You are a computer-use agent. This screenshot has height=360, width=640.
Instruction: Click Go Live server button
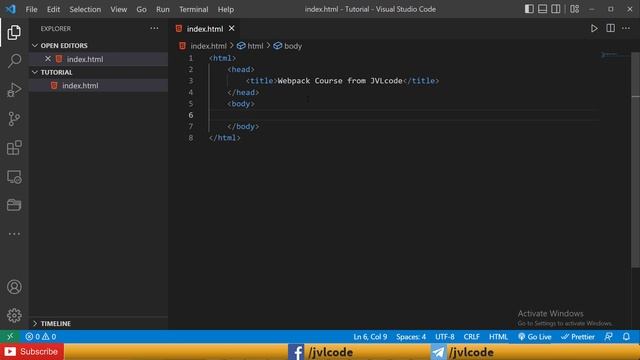(535, 337)
